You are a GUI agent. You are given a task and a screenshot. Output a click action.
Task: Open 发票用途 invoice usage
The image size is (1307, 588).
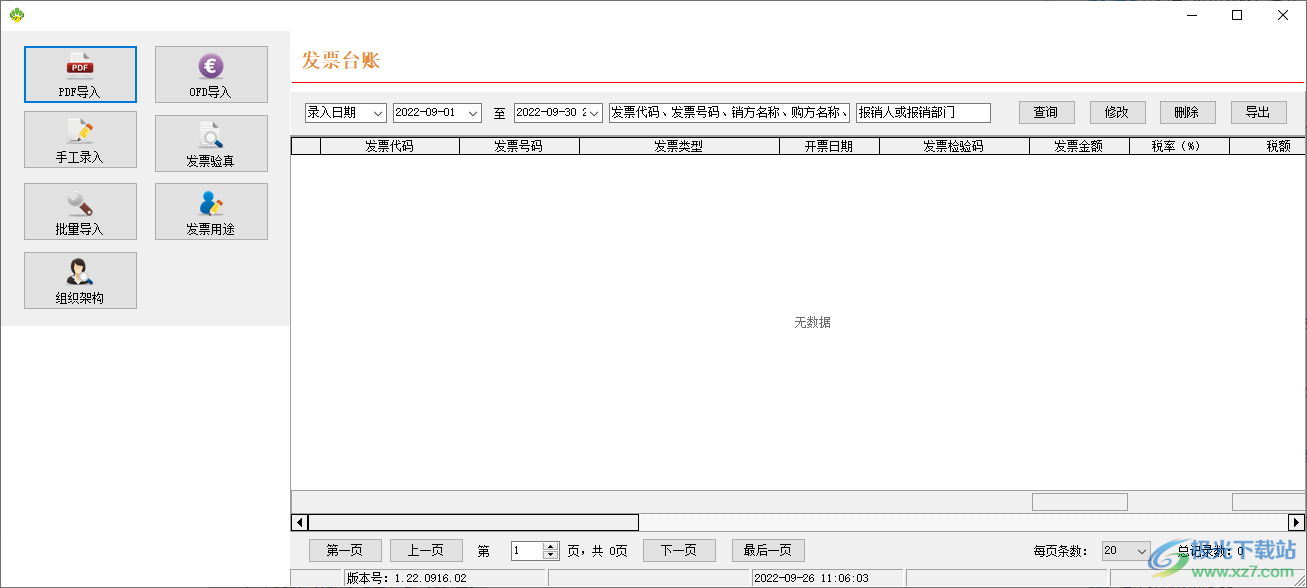click(211, 211)
